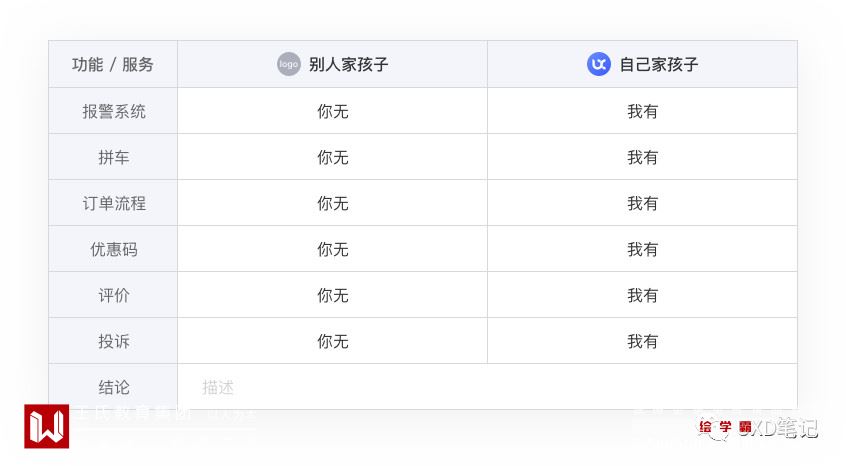The image size is (846, 466).
Task: Select the 投诉 row label
Action: tap(114, 341)
